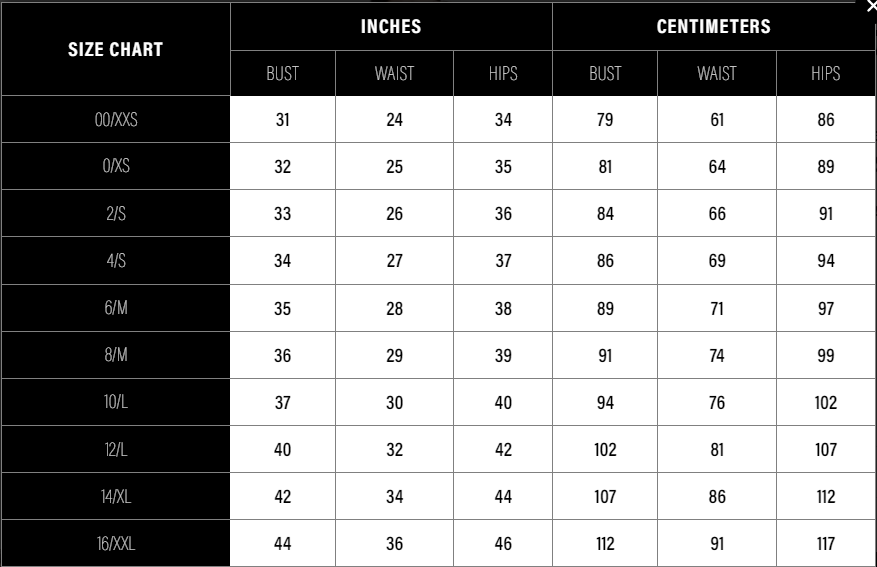877x567 pixels.
Task: Click the WAIST header under CENTIMETERS
Action: tap(717, 73)
